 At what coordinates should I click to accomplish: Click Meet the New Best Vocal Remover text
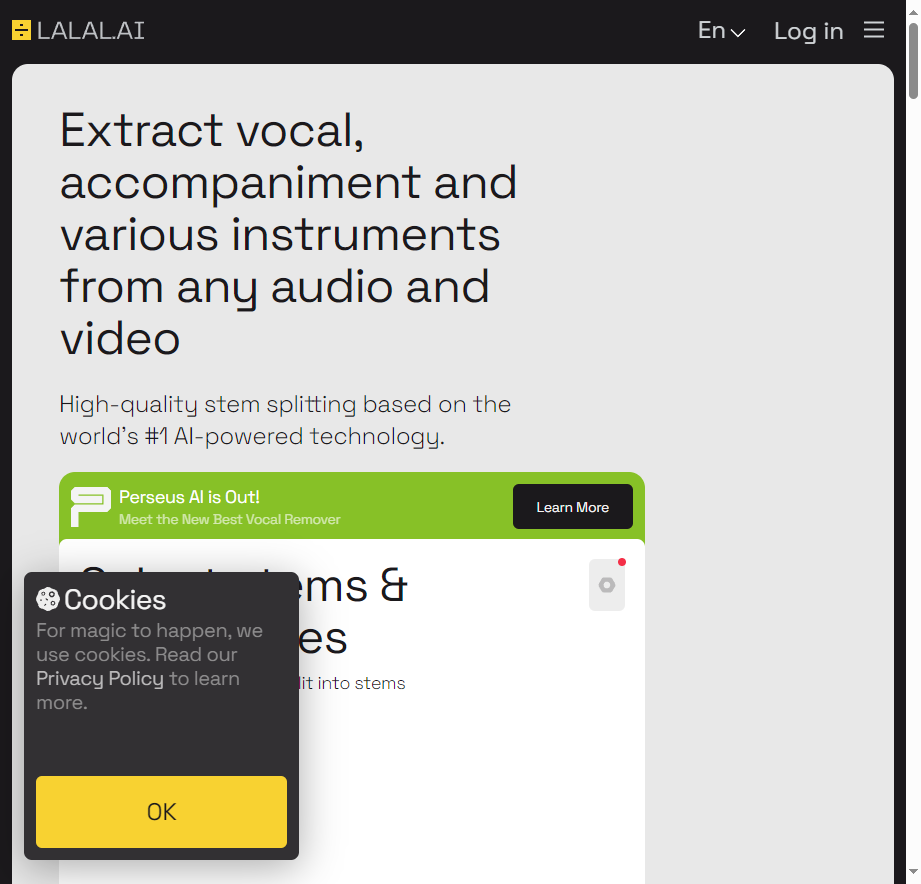pos(230,519)
